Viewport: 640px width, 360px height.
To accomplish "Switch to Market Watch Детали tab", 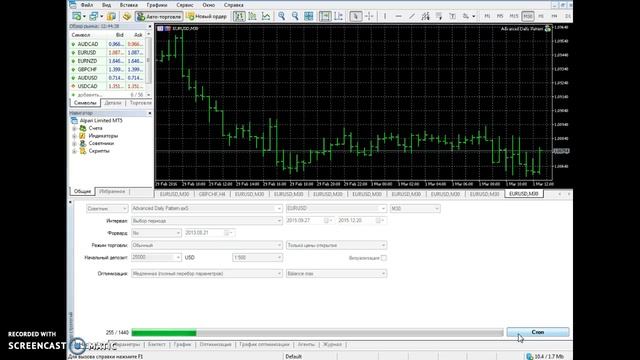I will click(x=113, y=103).
